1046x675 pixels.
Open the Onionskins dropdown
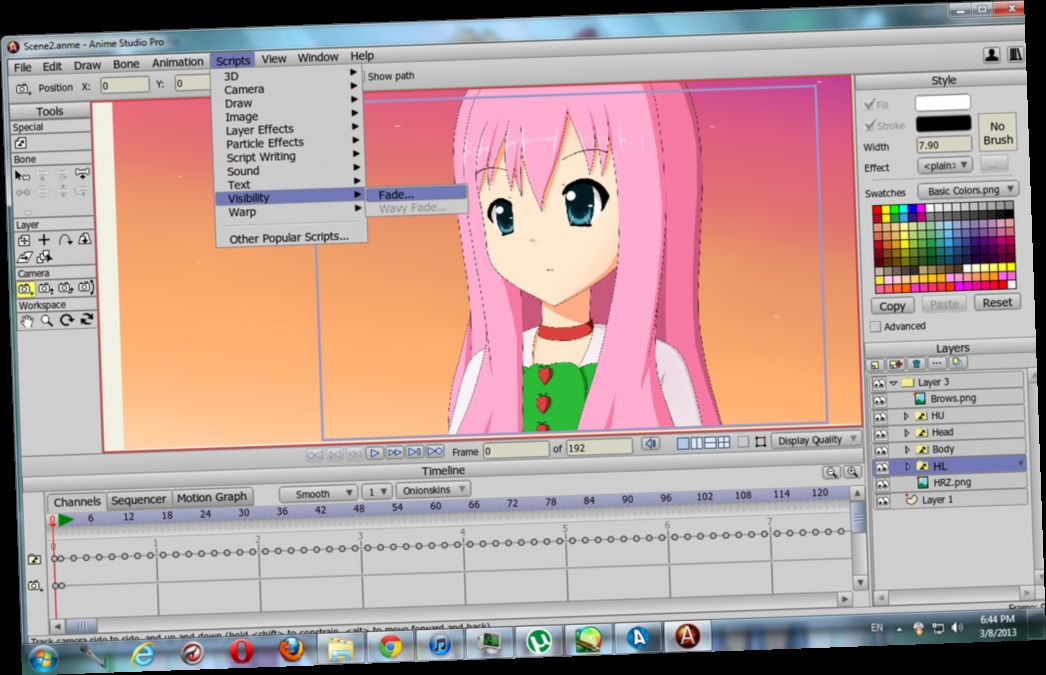[x=433, y=490]
